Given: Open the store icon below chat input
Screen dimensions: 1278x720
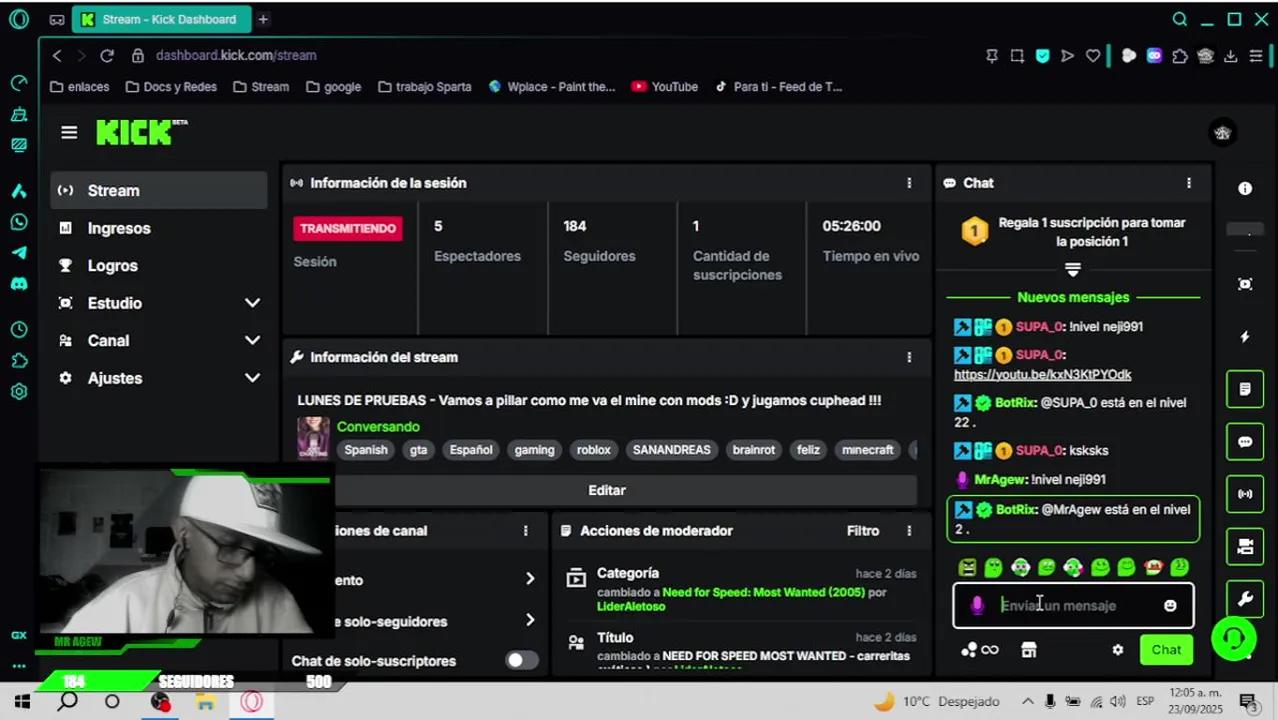Looking at the screenshot, I should point(1028,650).
